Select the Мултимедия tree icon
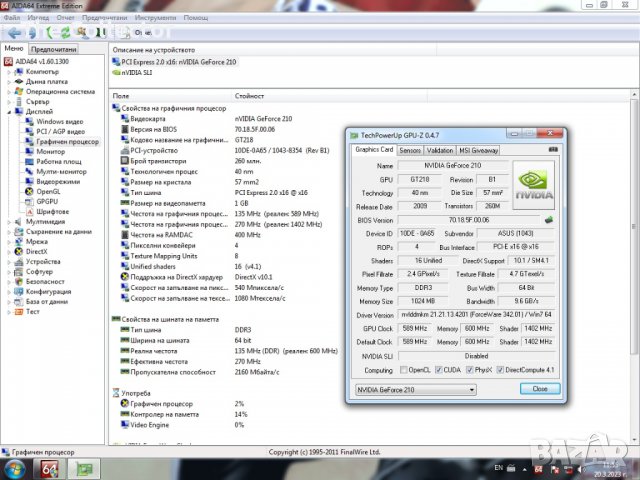Image resolution: width=640 pixels, height=480 pixels. (19, 222)
